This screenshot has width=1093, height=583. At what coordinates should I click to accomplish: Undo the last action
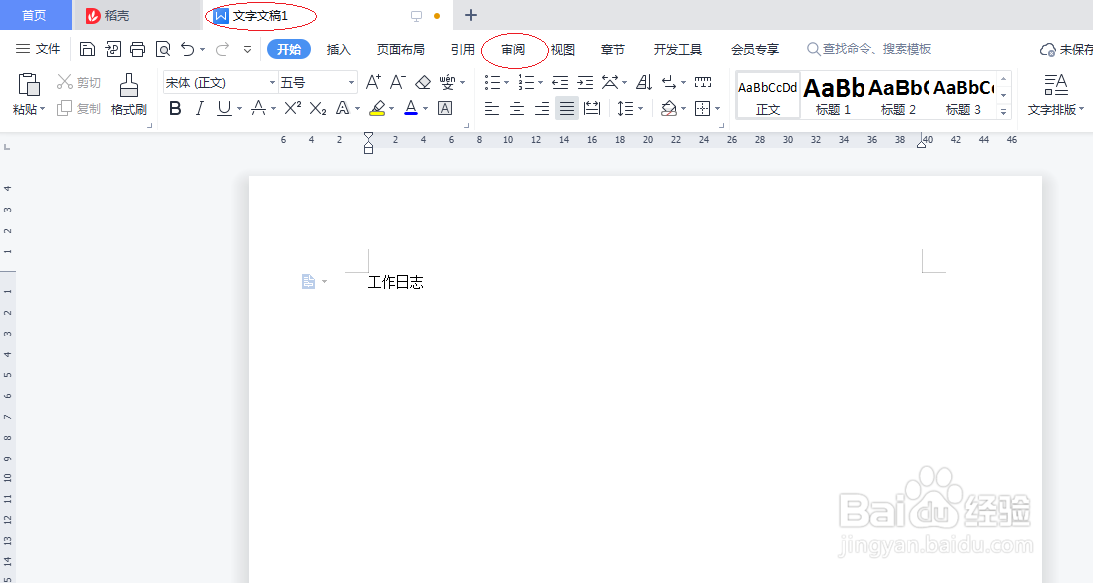pyautogui.click(x=188, y=49)
